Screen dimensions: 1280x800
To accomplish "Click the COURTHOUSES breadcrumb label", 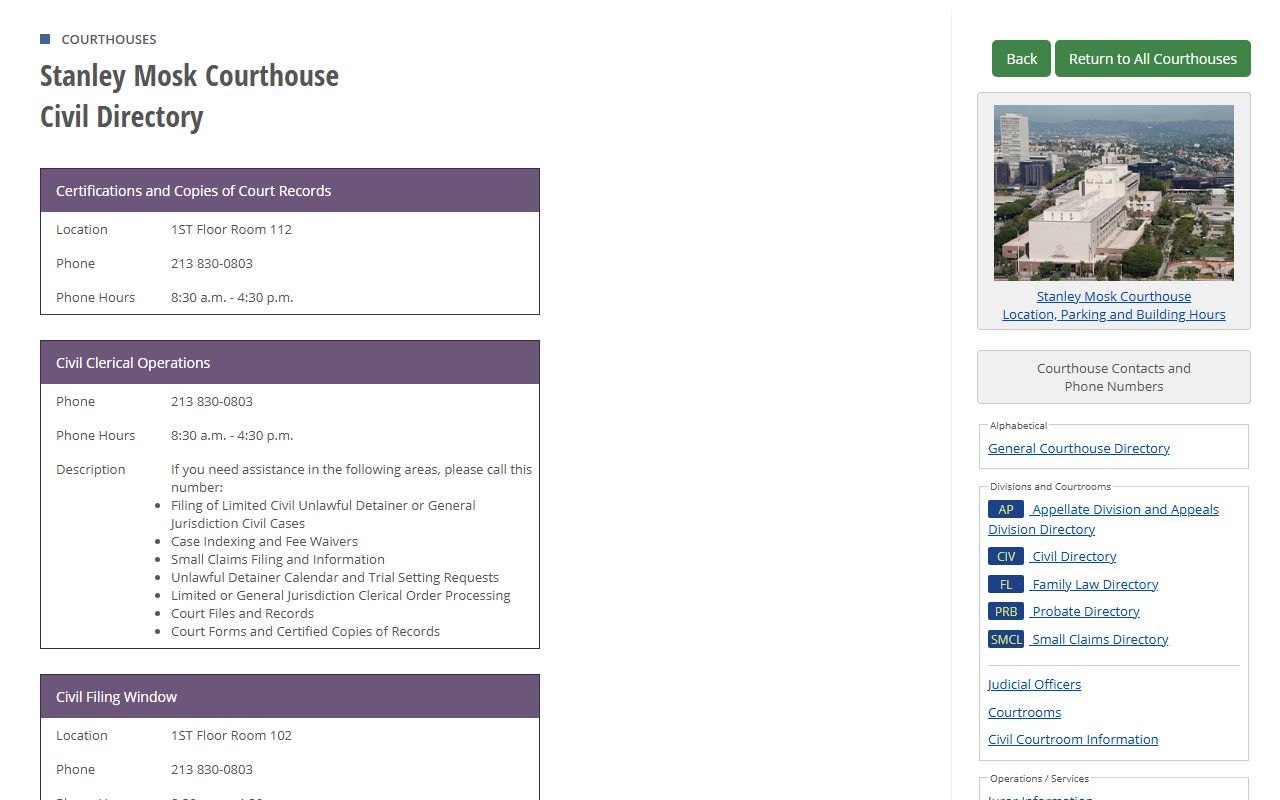I will coord(109,39).
